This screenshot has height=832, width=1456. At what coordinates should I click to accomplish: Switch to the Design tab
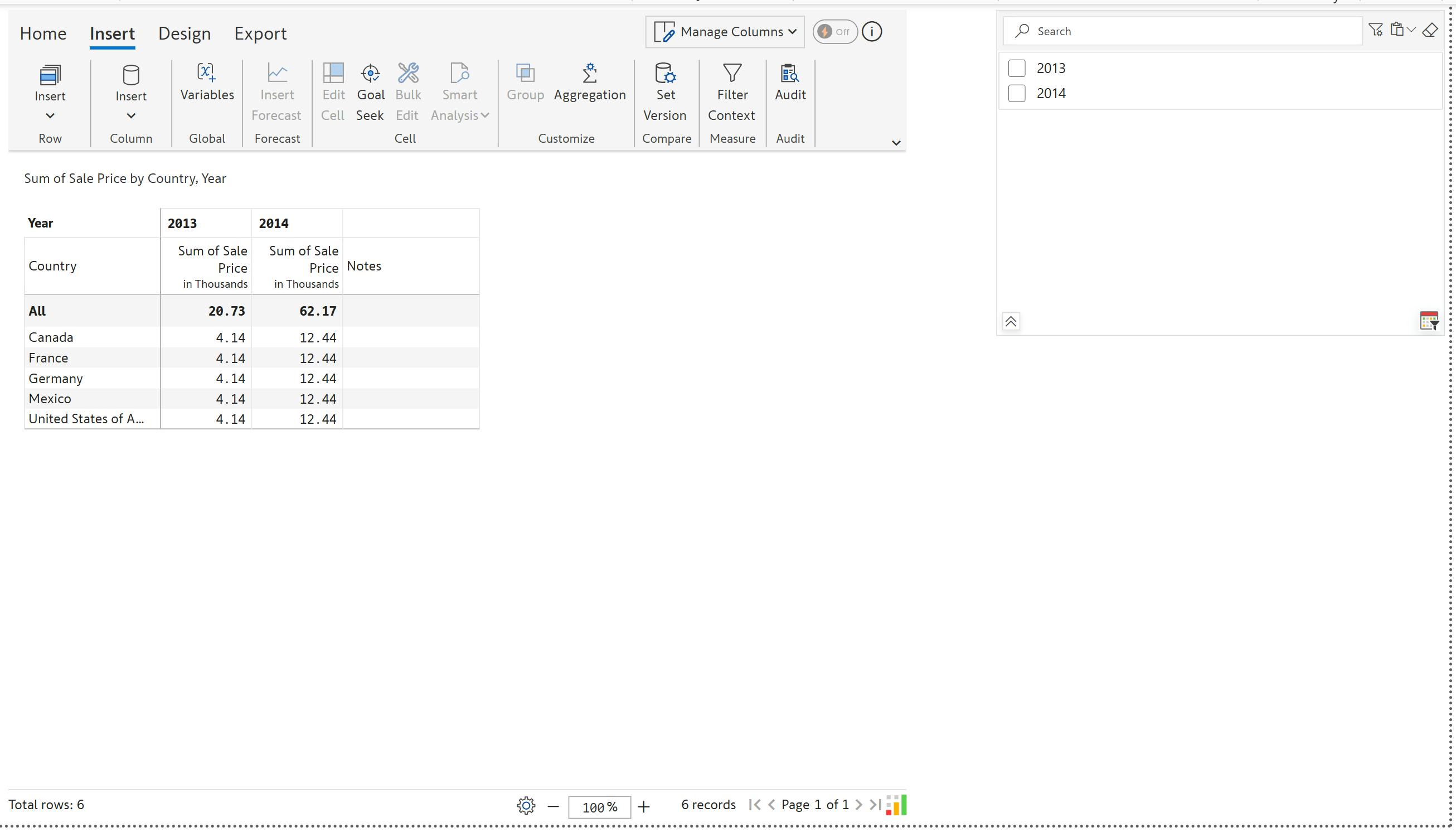(x=185, y=33)
